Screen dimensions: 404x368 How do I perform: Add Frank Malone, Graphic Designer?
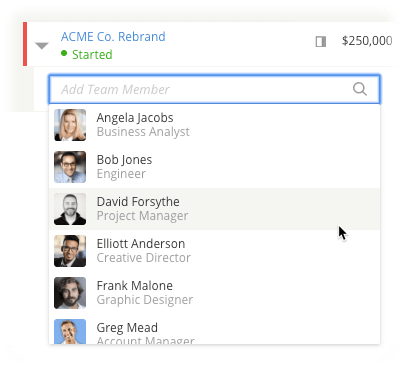point(214,293)
